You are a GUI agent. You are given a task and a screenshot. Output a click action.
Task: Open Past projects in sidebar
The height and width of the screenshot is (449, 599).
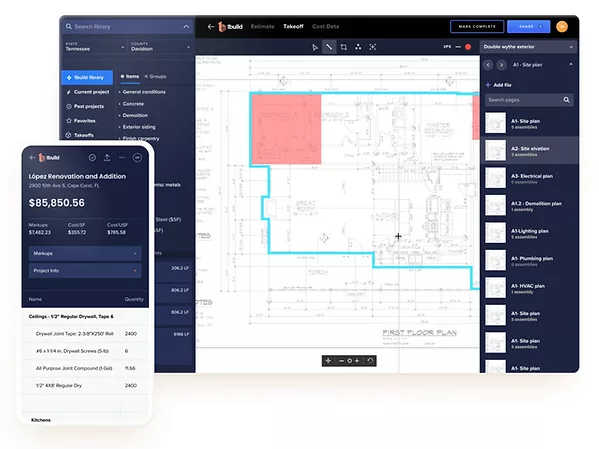click(x=85, y=106)
